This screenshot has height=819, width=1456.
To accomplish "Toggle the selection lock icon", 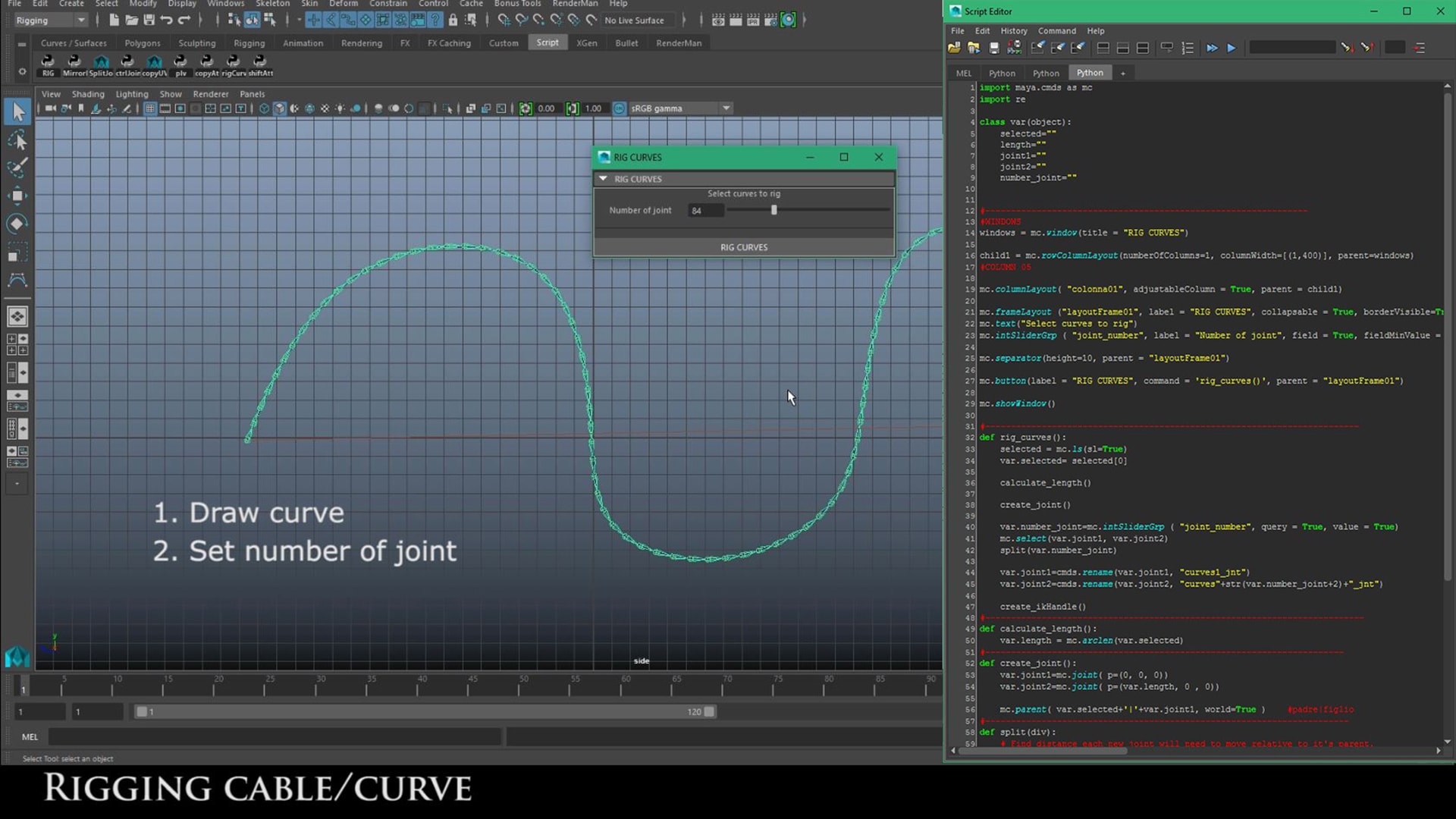I will click(453, 20).
